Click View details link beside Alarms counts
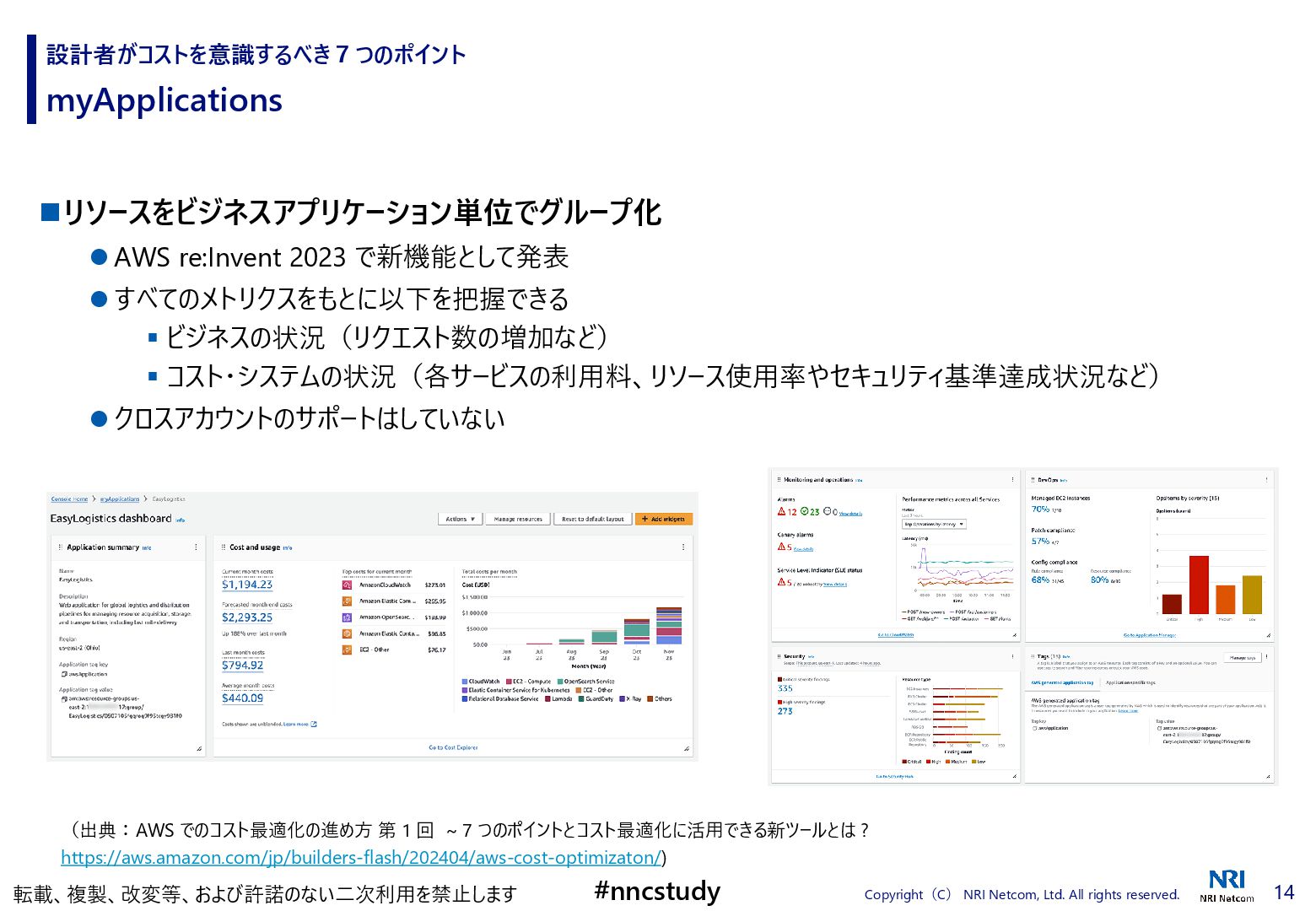 click(x=850, y=514)
